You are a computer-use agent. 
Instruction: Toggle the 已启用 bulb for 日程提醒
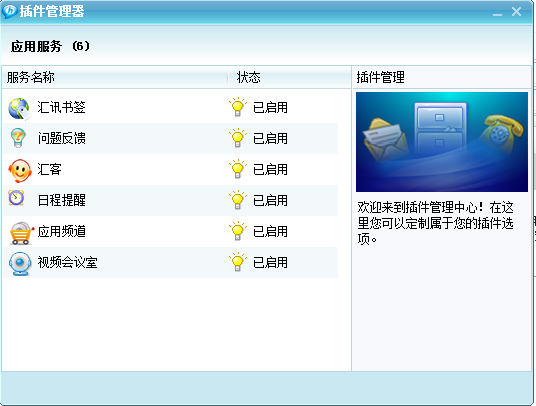click(x=238, y=200)
